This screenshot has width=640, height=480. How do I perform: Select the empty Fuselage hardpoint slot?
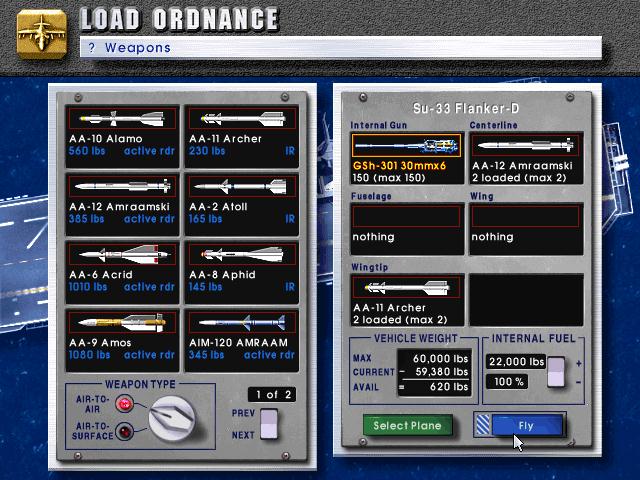click(x=407, y=229)
